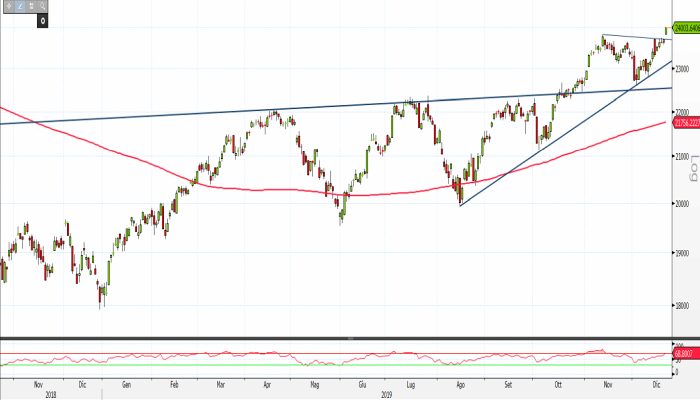
Task: Click the latest green candle at chart right
Action: point(667,30)
